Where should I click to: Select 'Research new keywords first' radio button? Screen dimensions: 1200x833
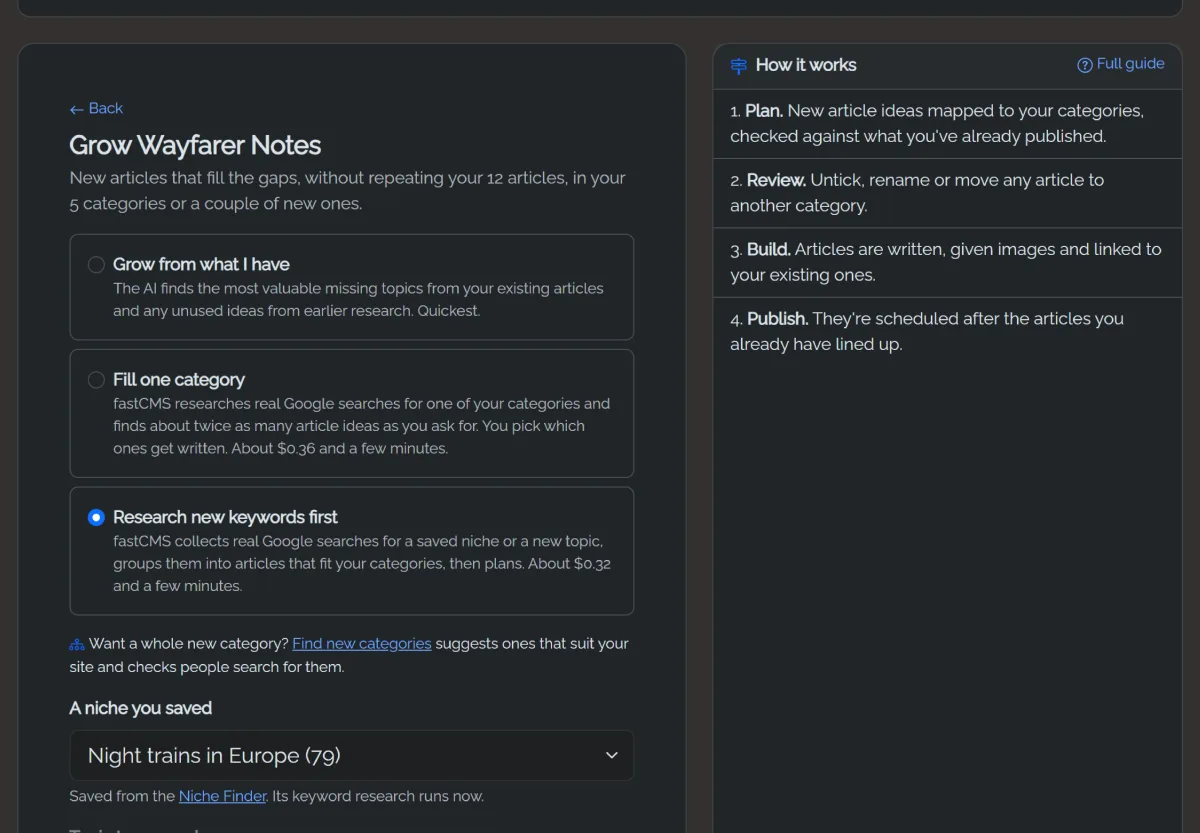pyautogui.click(x=96, y=517)
